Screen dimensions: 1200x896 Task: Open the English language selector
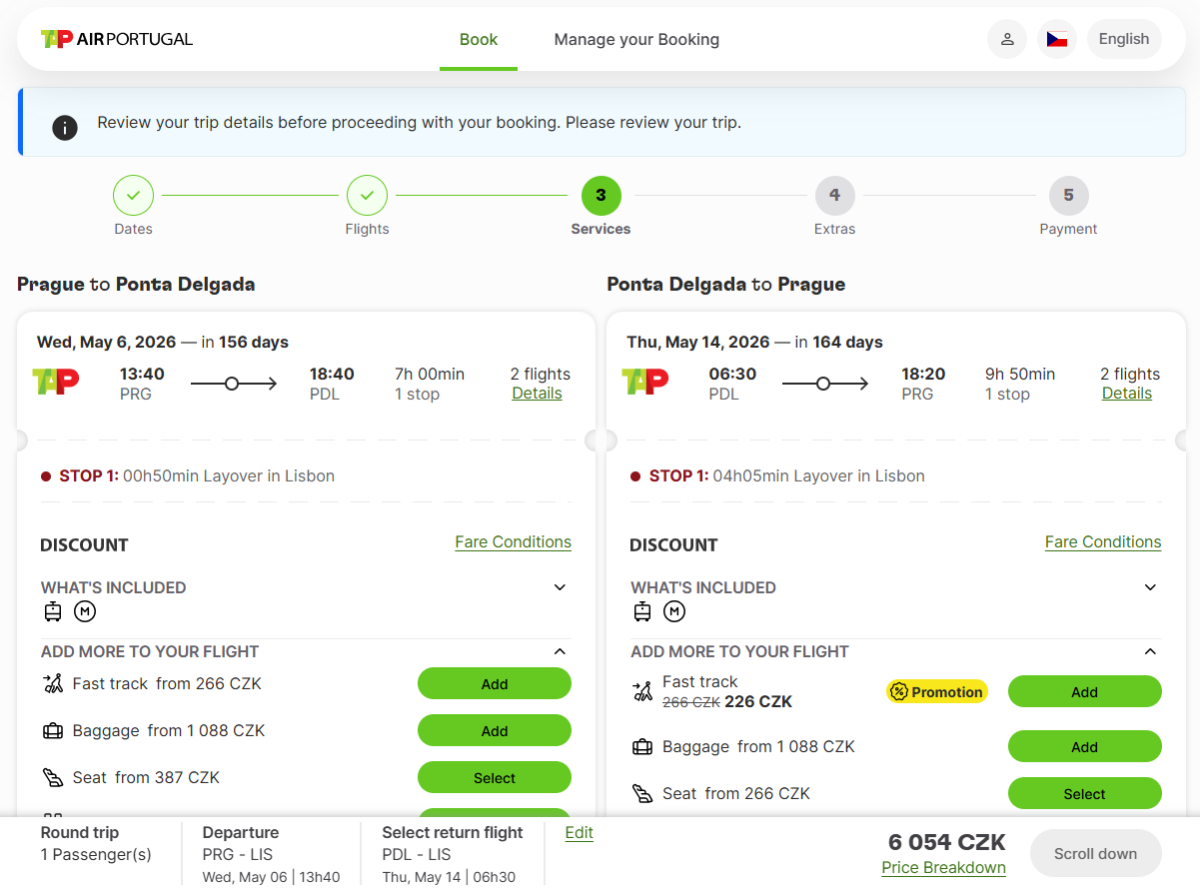tap(1123, 39)
